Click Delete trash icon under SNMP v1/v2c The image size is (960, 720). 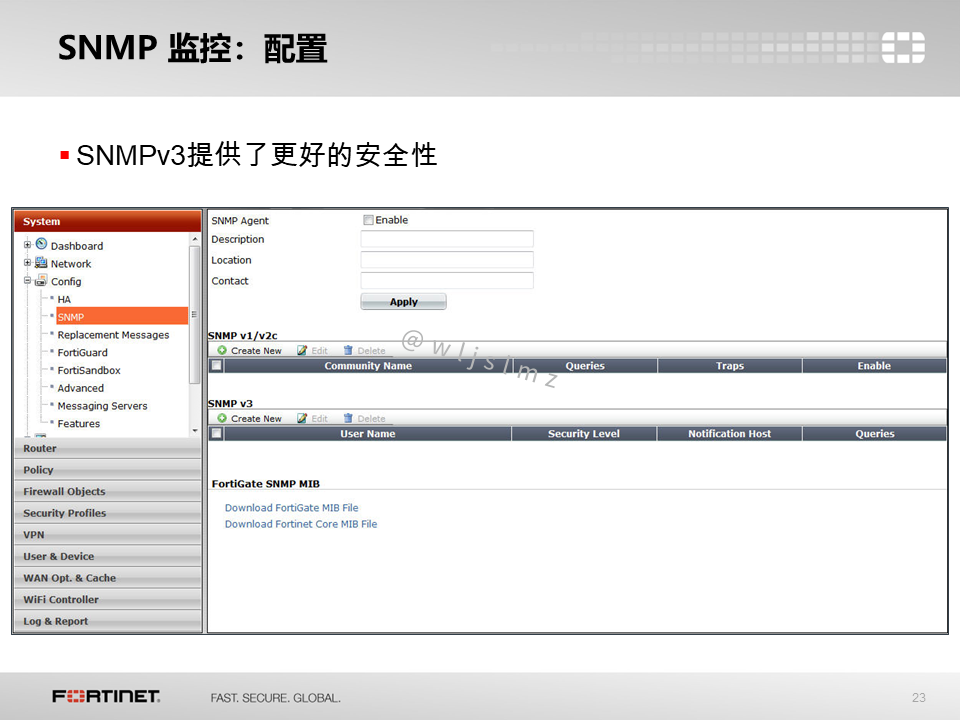(x=348, y=350)
